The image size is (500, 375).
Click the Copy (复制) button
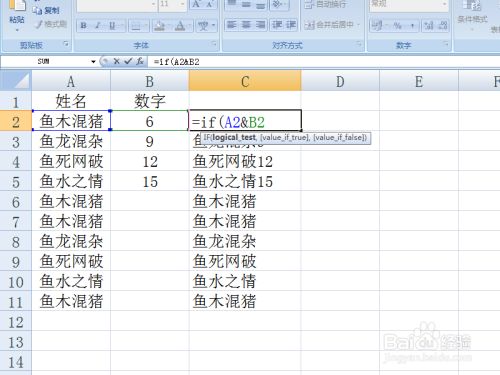coord(46,11)
